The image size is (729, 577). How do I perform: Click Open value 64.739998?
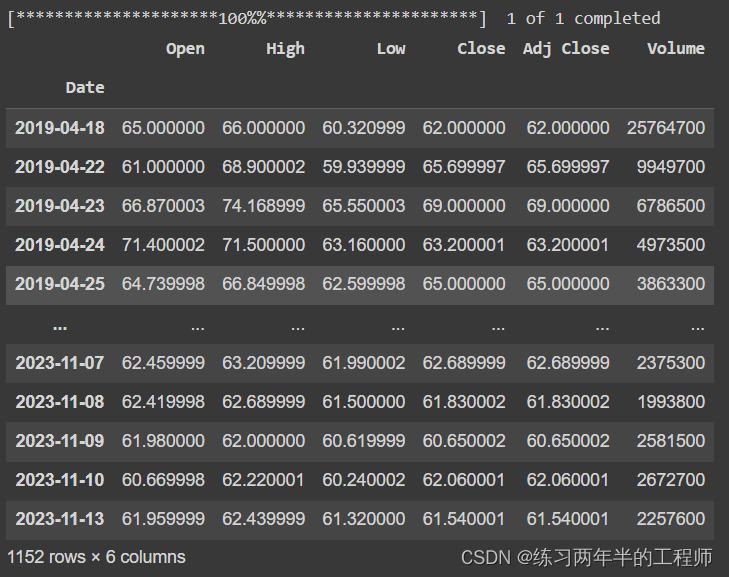(163, 284)
